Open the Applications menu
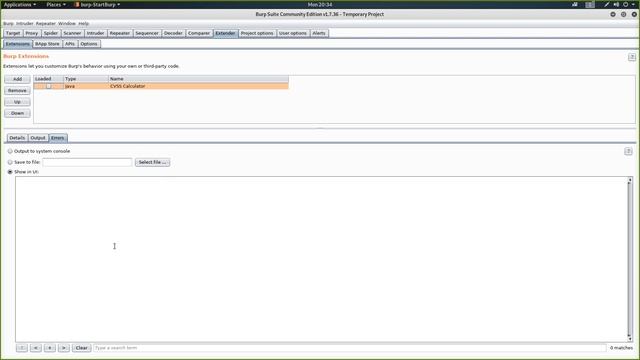 coord(20,4)
